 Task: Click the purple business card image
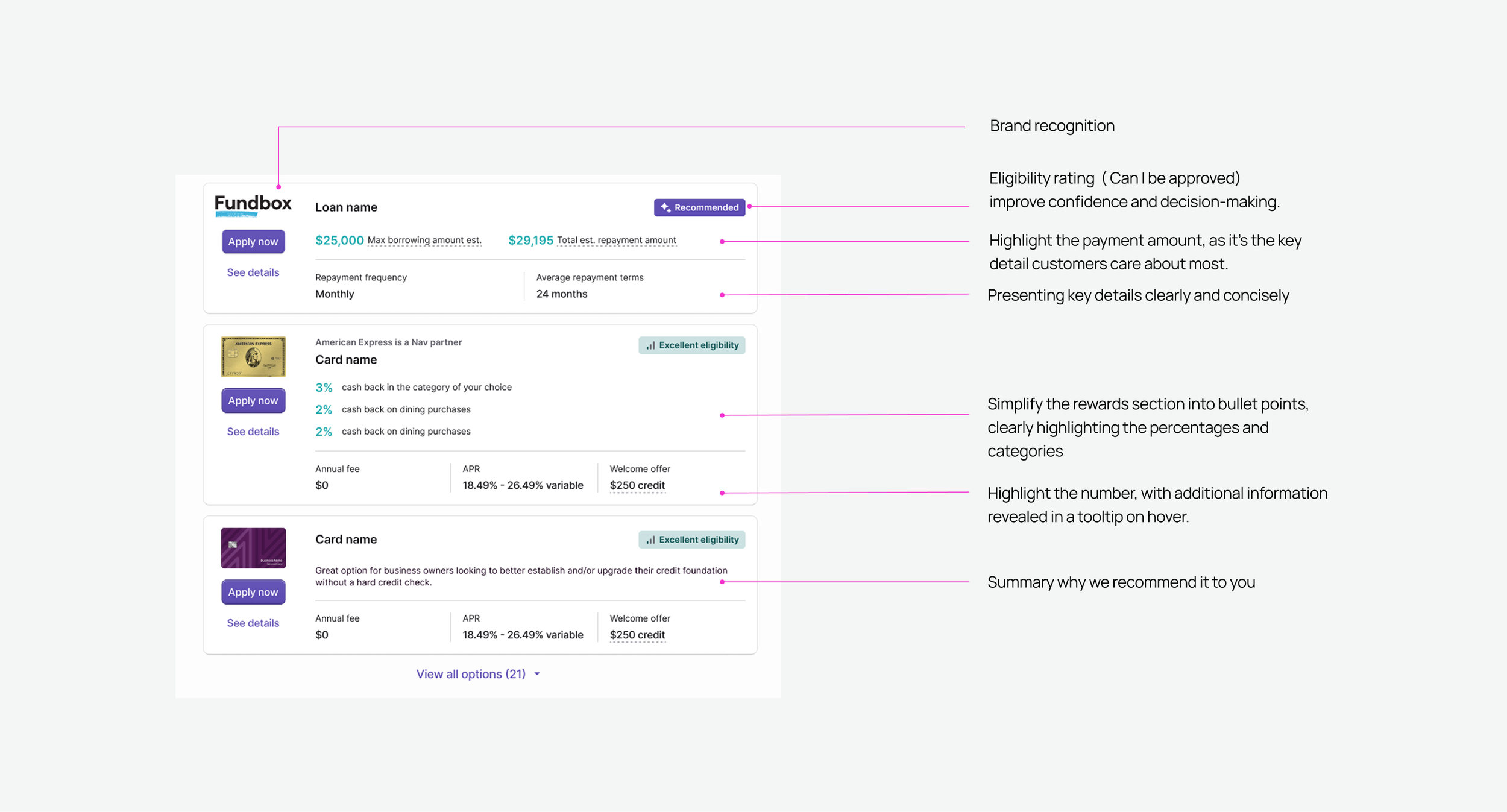coord(253,548)
